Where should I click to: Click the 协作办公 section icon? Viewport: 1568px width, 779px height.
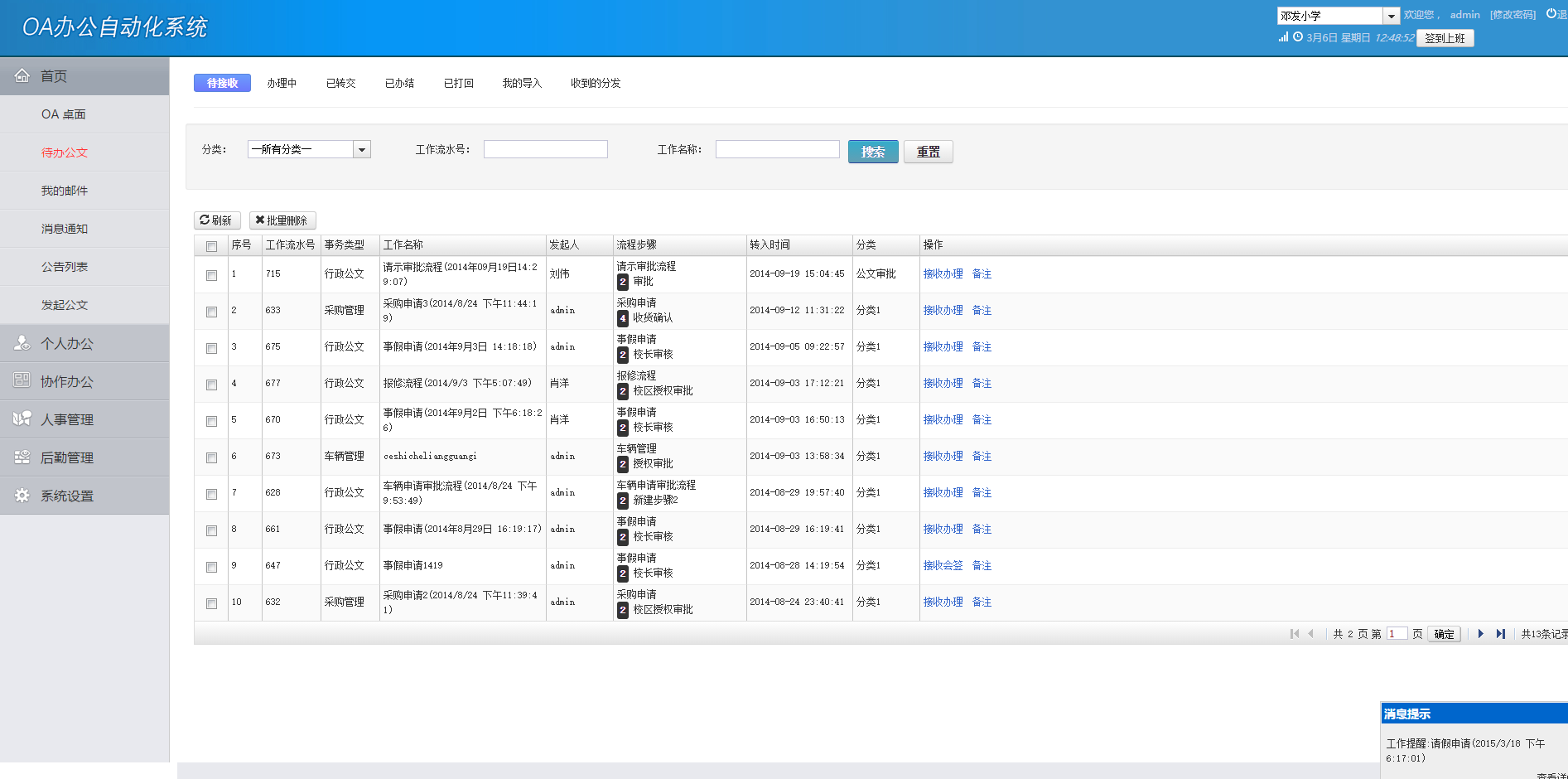22,380
